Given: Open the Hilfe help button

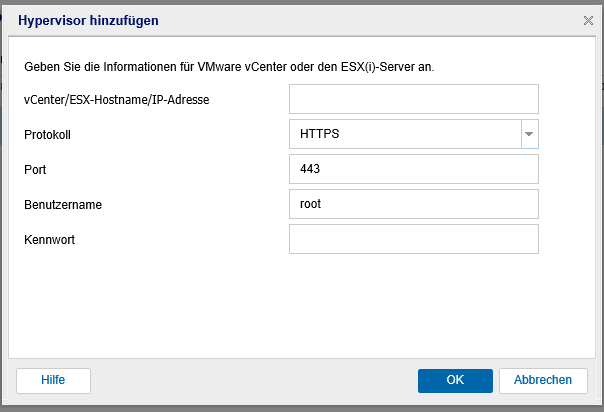Looking at the screenshot, I should [x=54, y=380].
